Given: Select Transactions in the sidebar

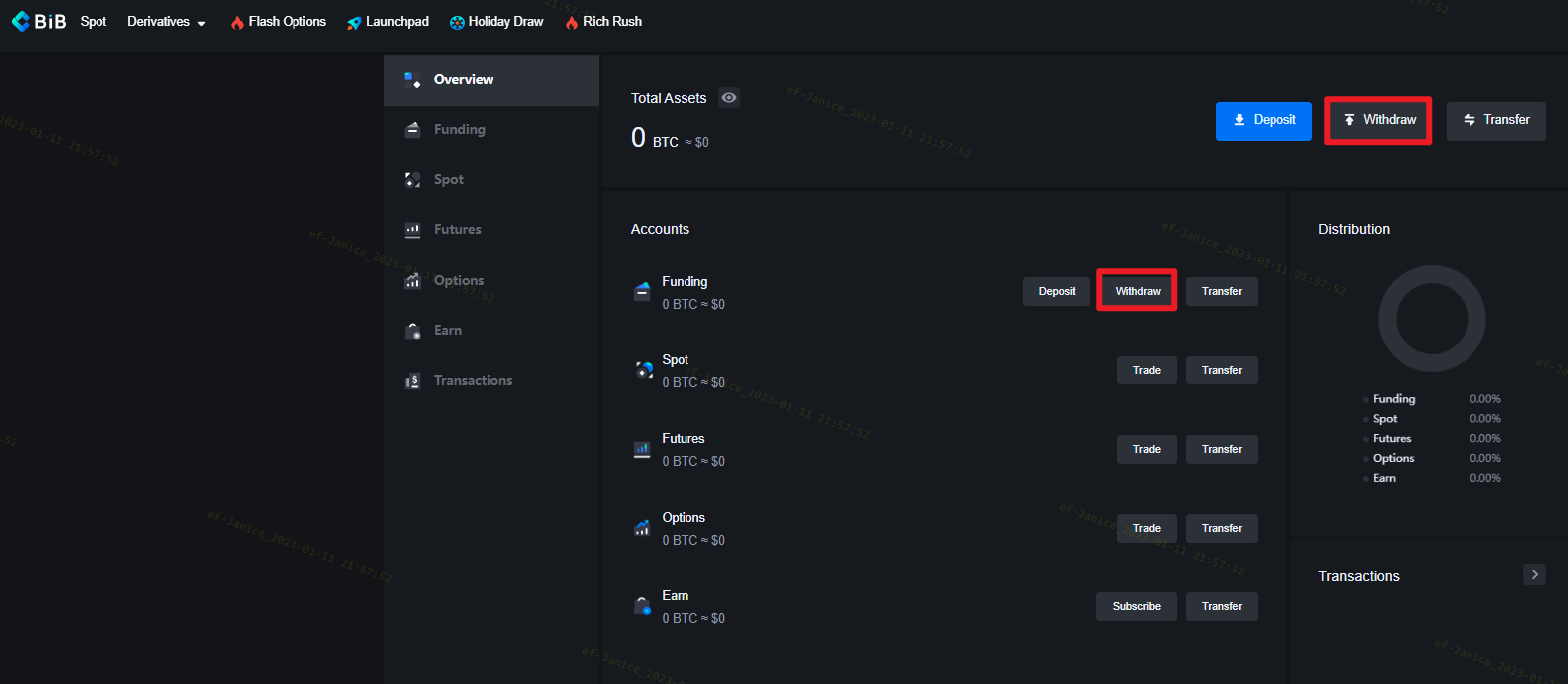Looking at the screenshot, I should tap(491, 381).
